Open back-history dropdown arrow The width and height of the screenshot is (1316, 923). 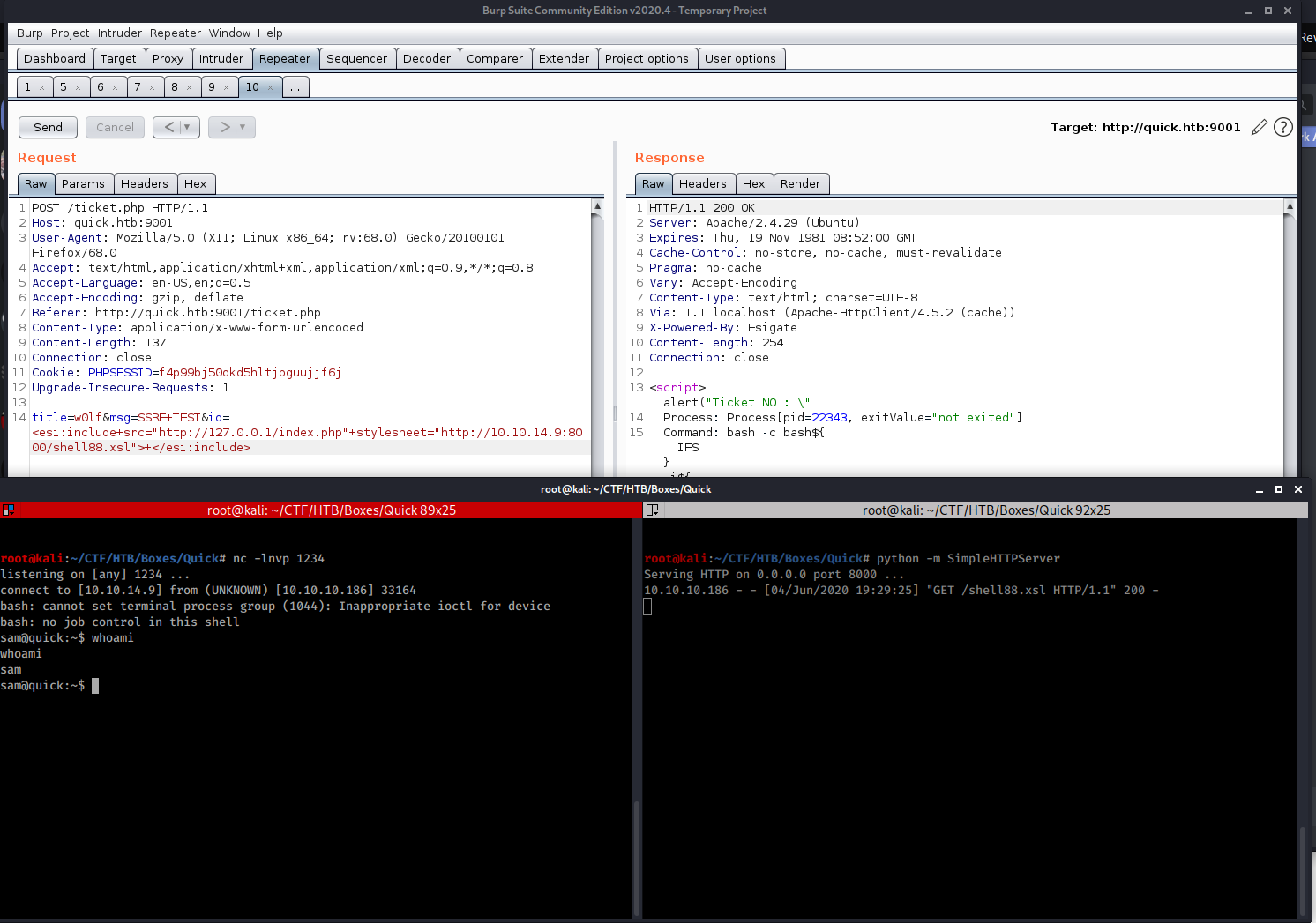(x=188, y=127)
